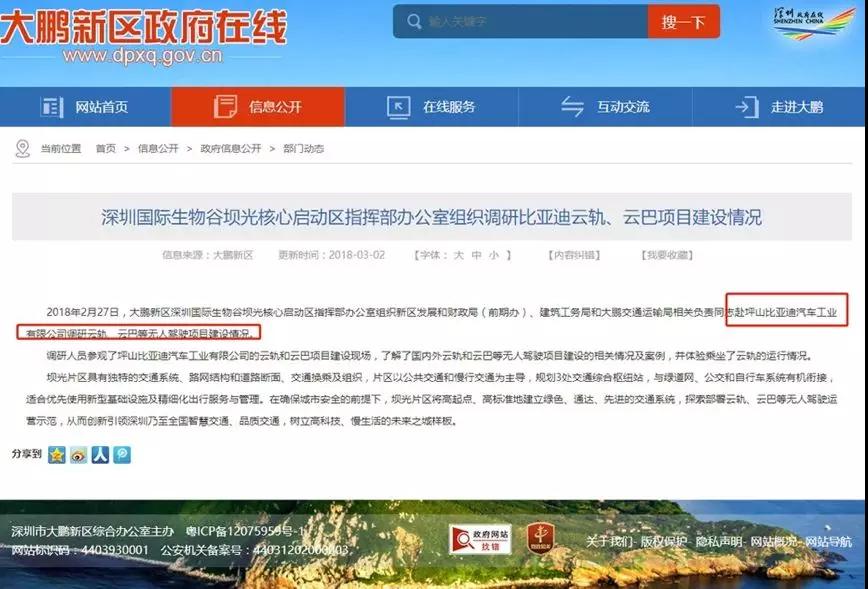Click the 网站首页 newspaper icon

coord(52,107)
